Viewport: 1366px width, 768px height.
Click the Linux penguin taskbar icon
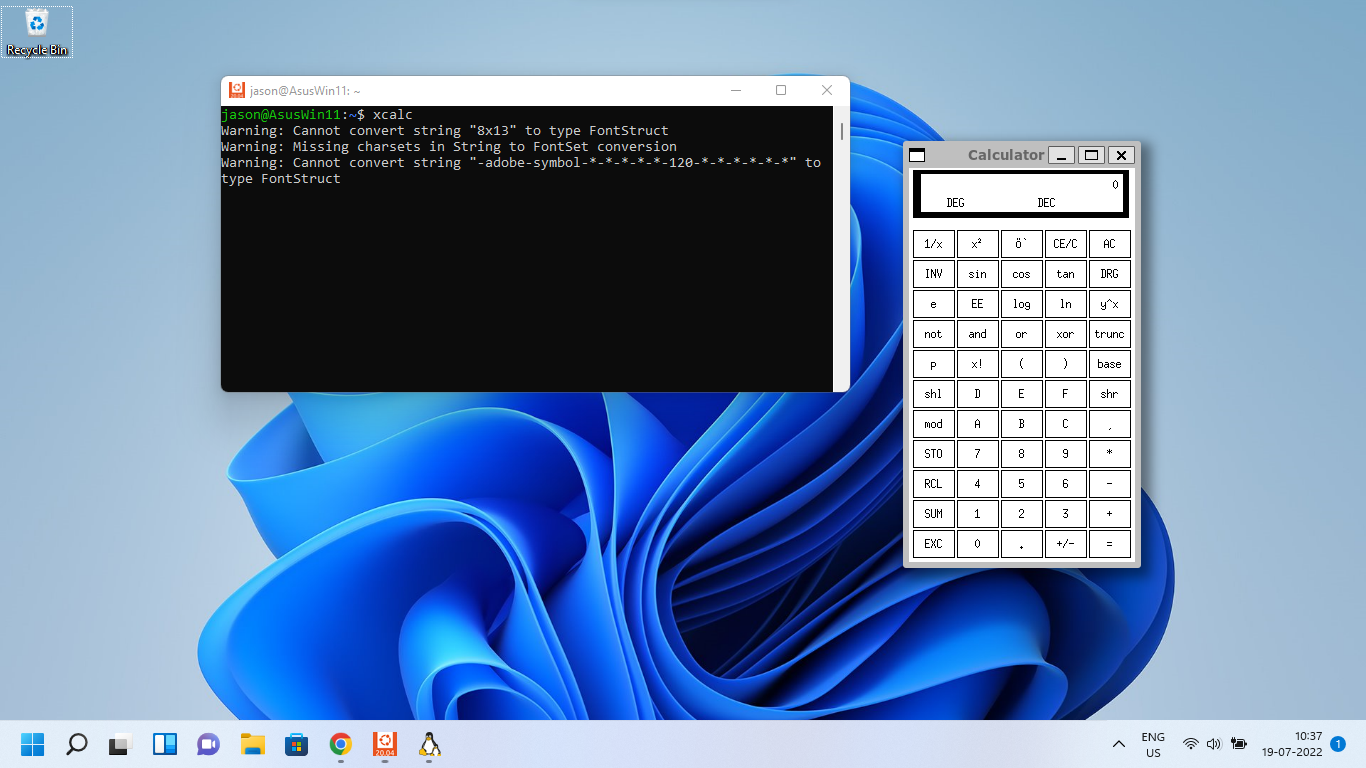point(429,744)
